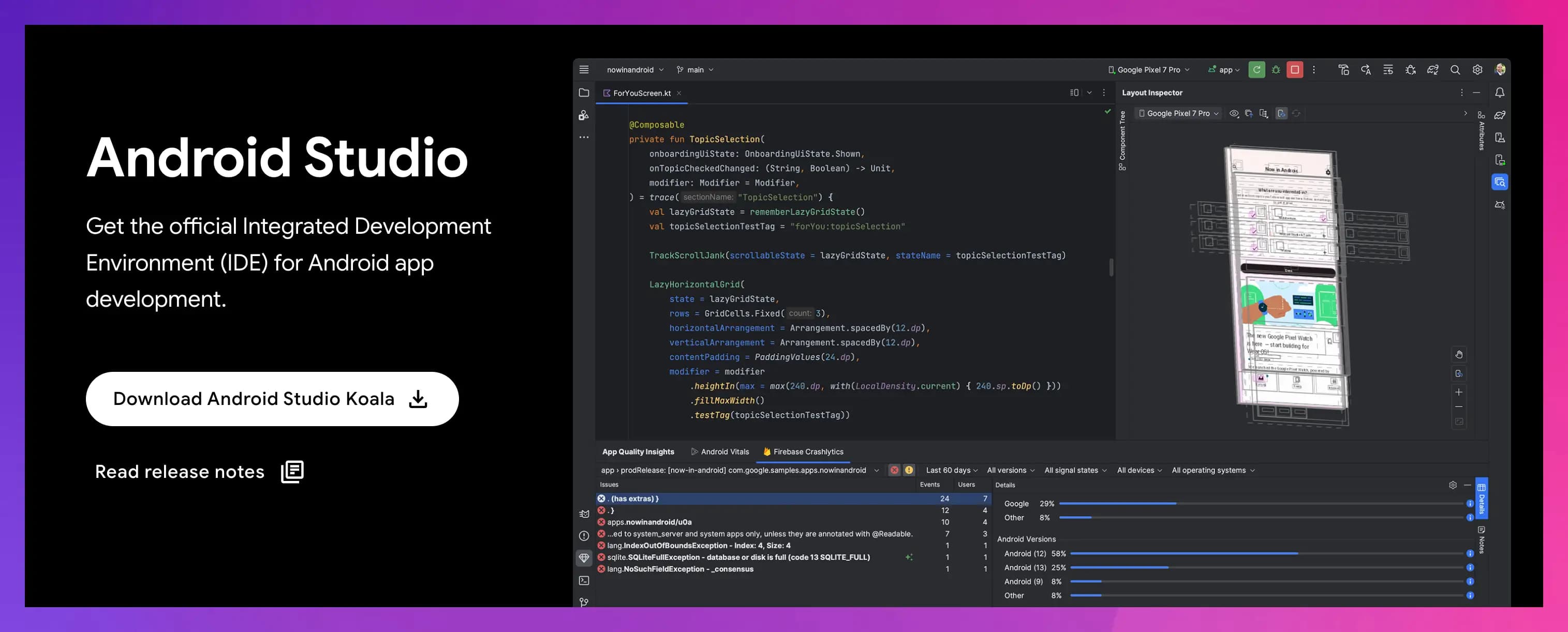
Task: Open More Actions dots beside Stop button
Action: click(1313, 69)
